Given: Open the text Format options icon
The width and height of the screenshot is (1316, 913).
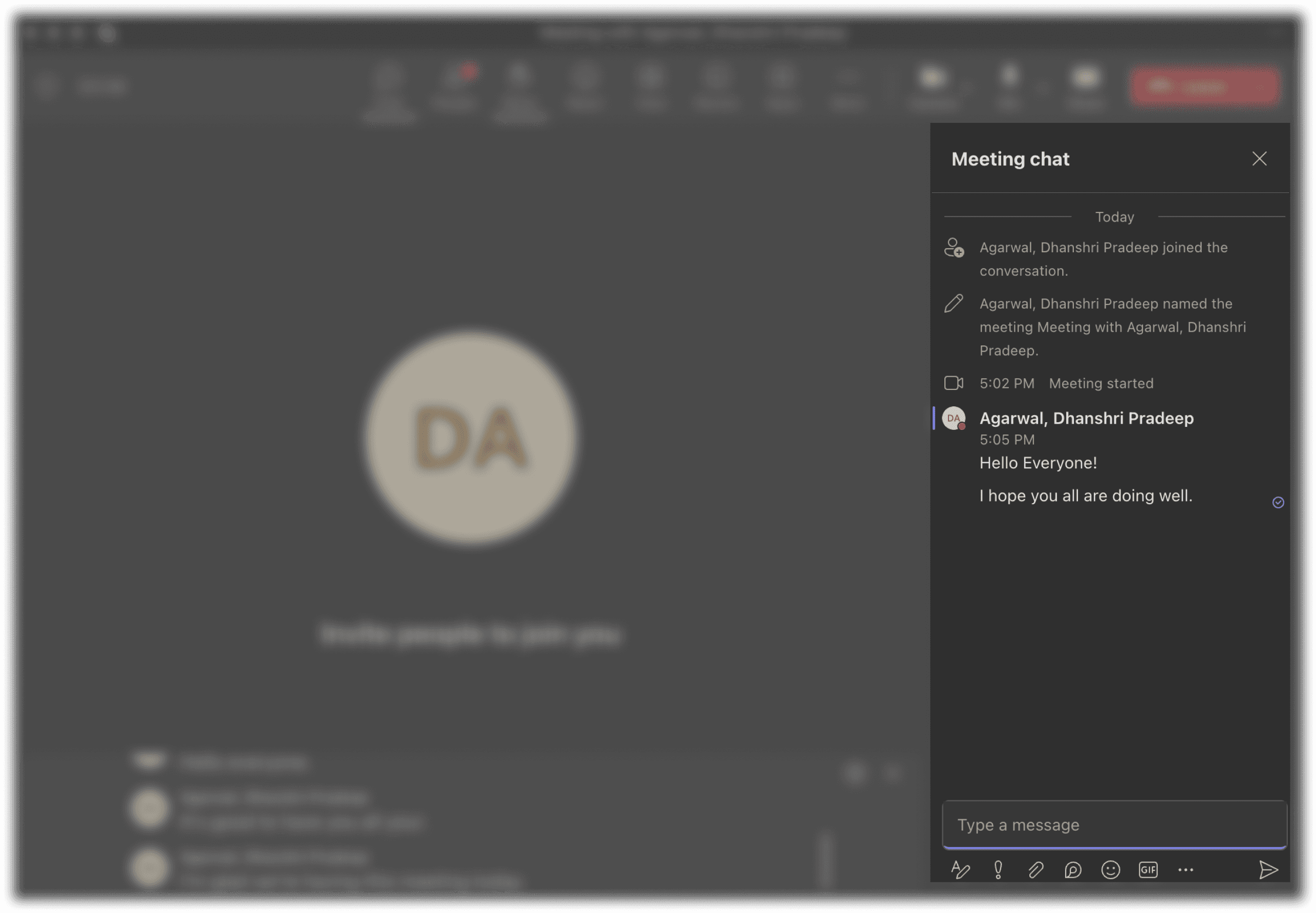Looking at the screenshot, I should coord(960,870).
